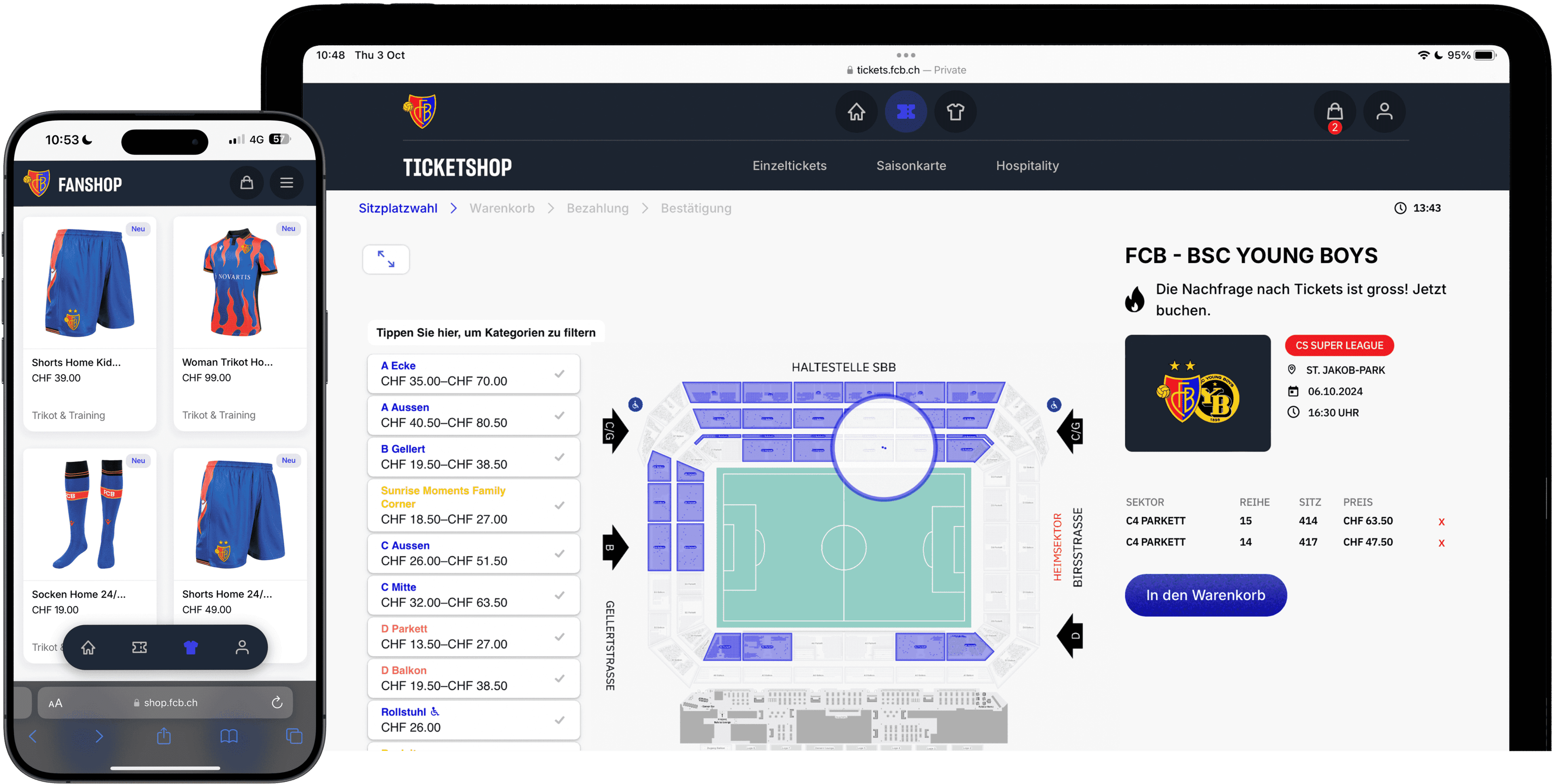Select the ticket icon in the ticketshop header
The height and width of the screenshot is (784, 1552).
(x=905, y=112)
